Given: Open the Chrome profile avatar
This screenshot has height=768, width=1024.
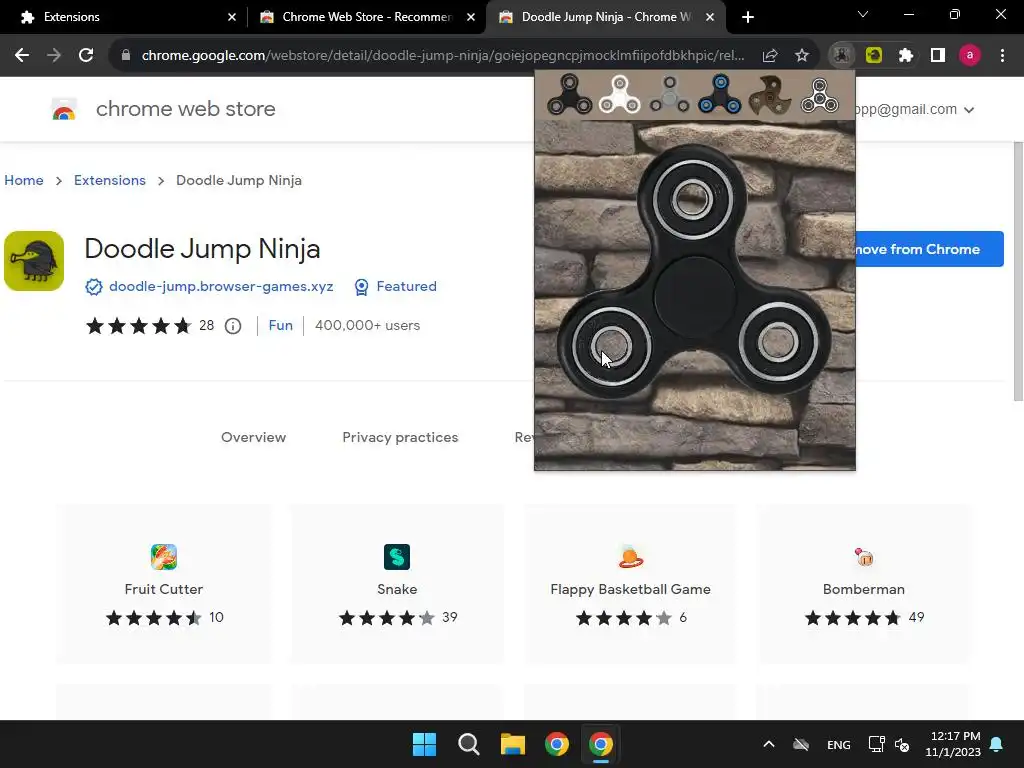Looking at the screenshot, I should point(970,56).
